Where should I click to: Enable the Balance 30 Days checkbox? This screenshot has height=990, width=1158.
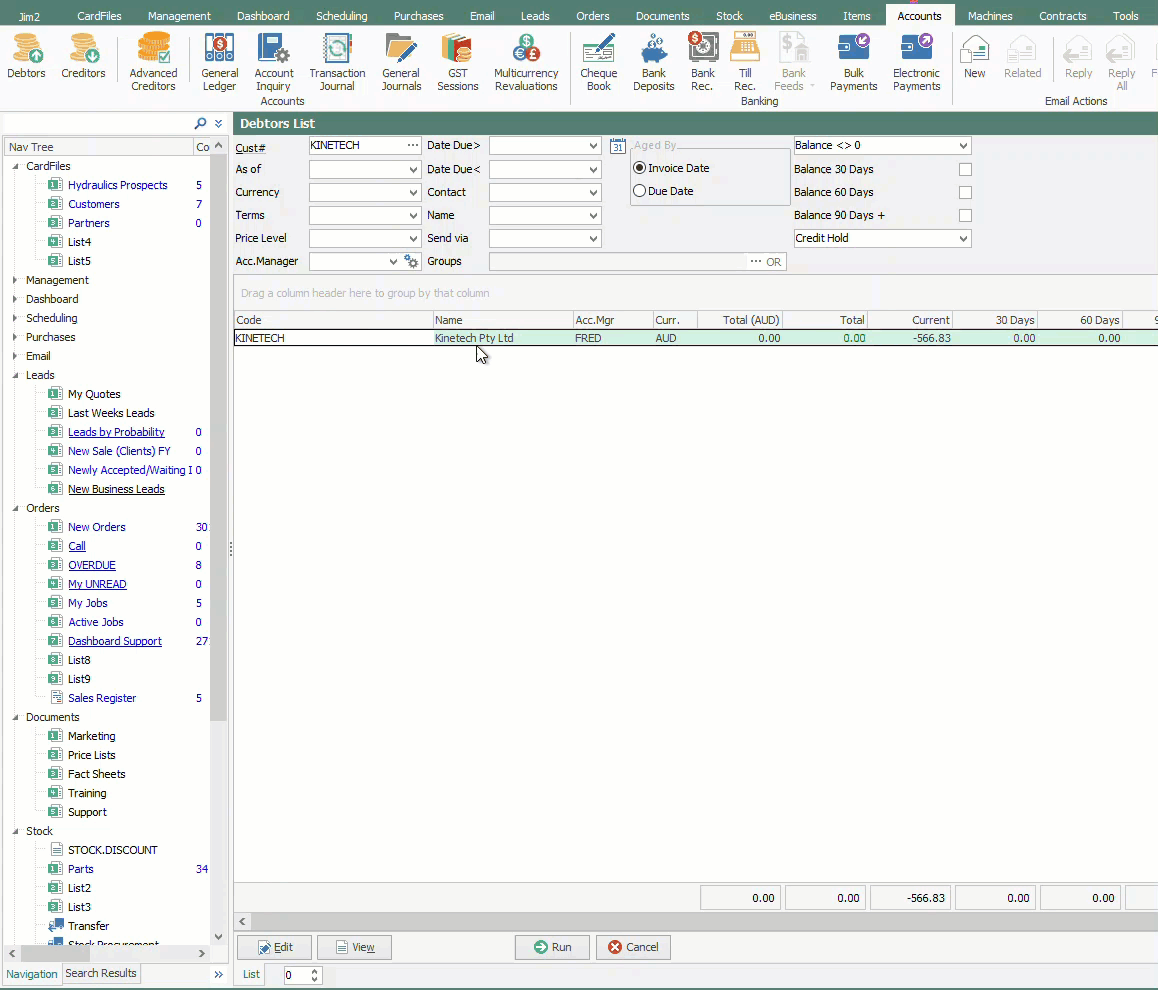pyautogui.click(x=965, y=169)
